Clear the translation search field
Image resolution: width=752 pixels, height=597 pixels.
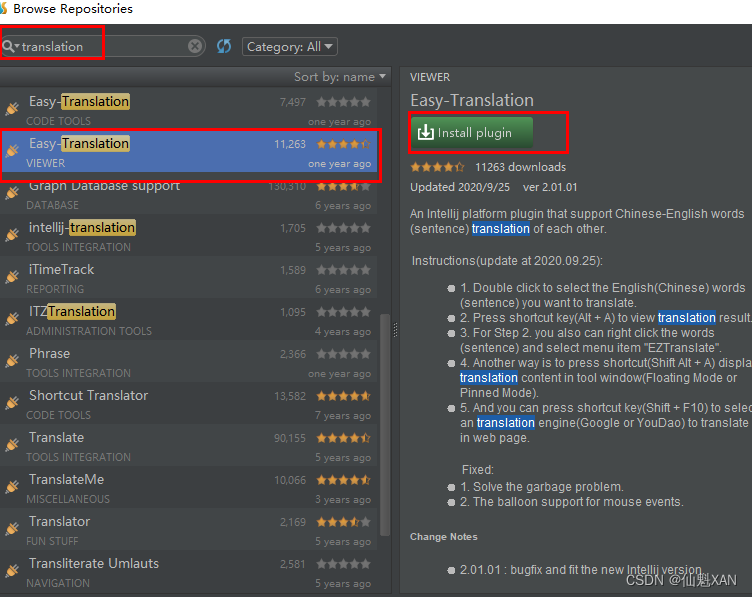click(x=195, y=46)
